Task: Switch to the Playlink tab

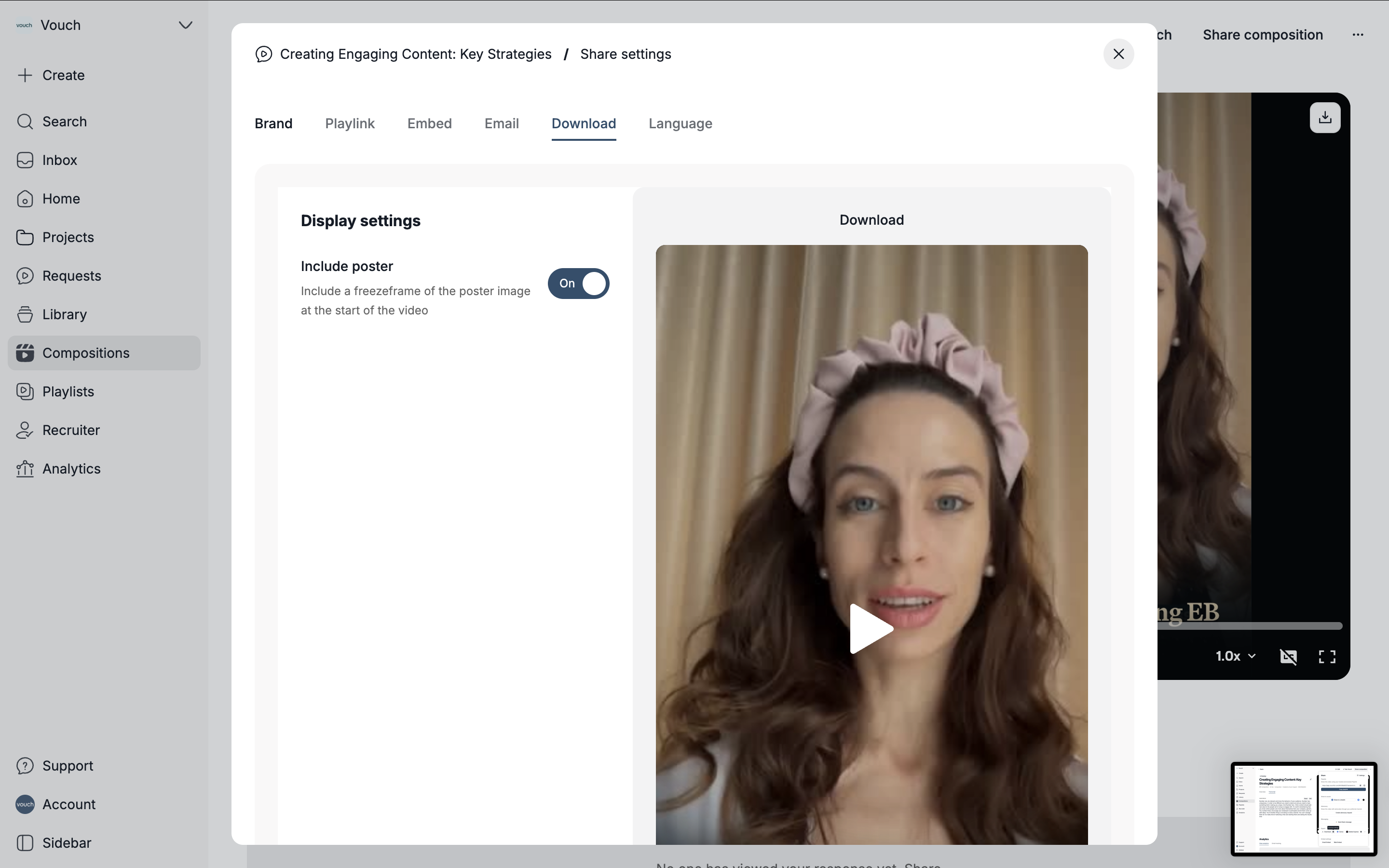Action: point(350,123)
